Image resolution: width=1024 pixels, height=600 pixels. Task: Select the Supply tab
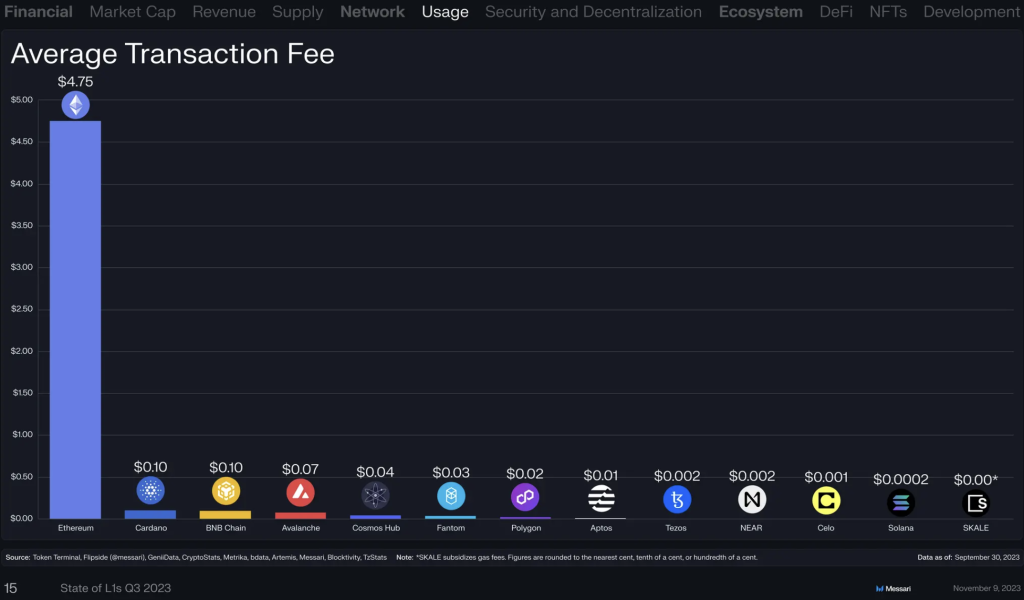tap(298, 12)
